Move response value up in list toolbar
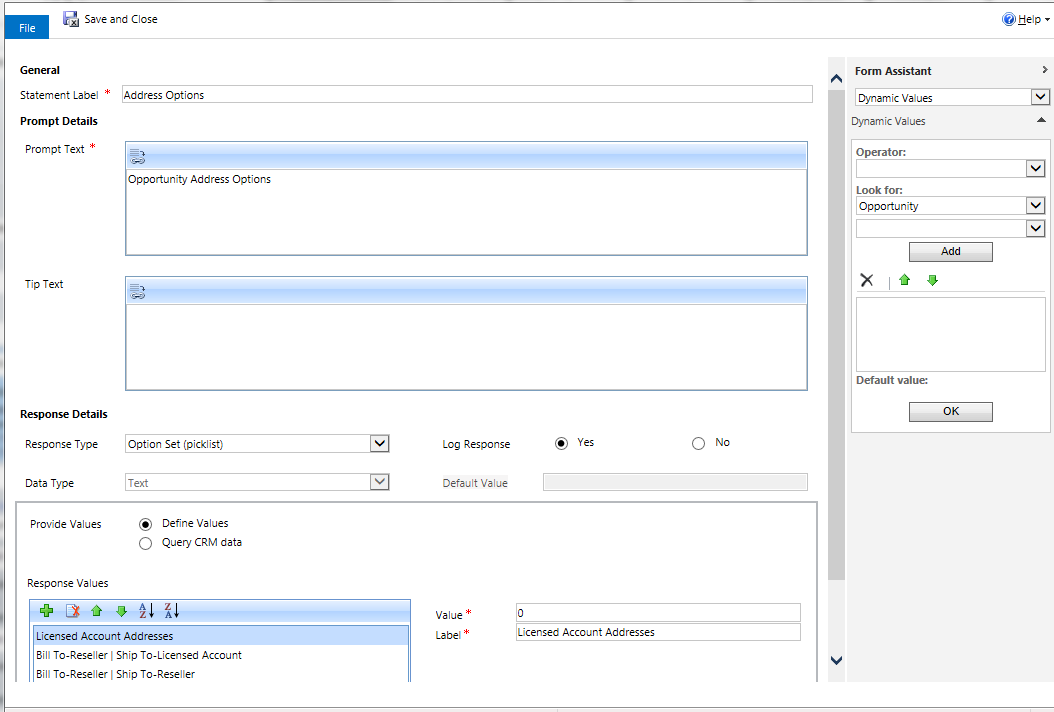 (x=97, y=611)
